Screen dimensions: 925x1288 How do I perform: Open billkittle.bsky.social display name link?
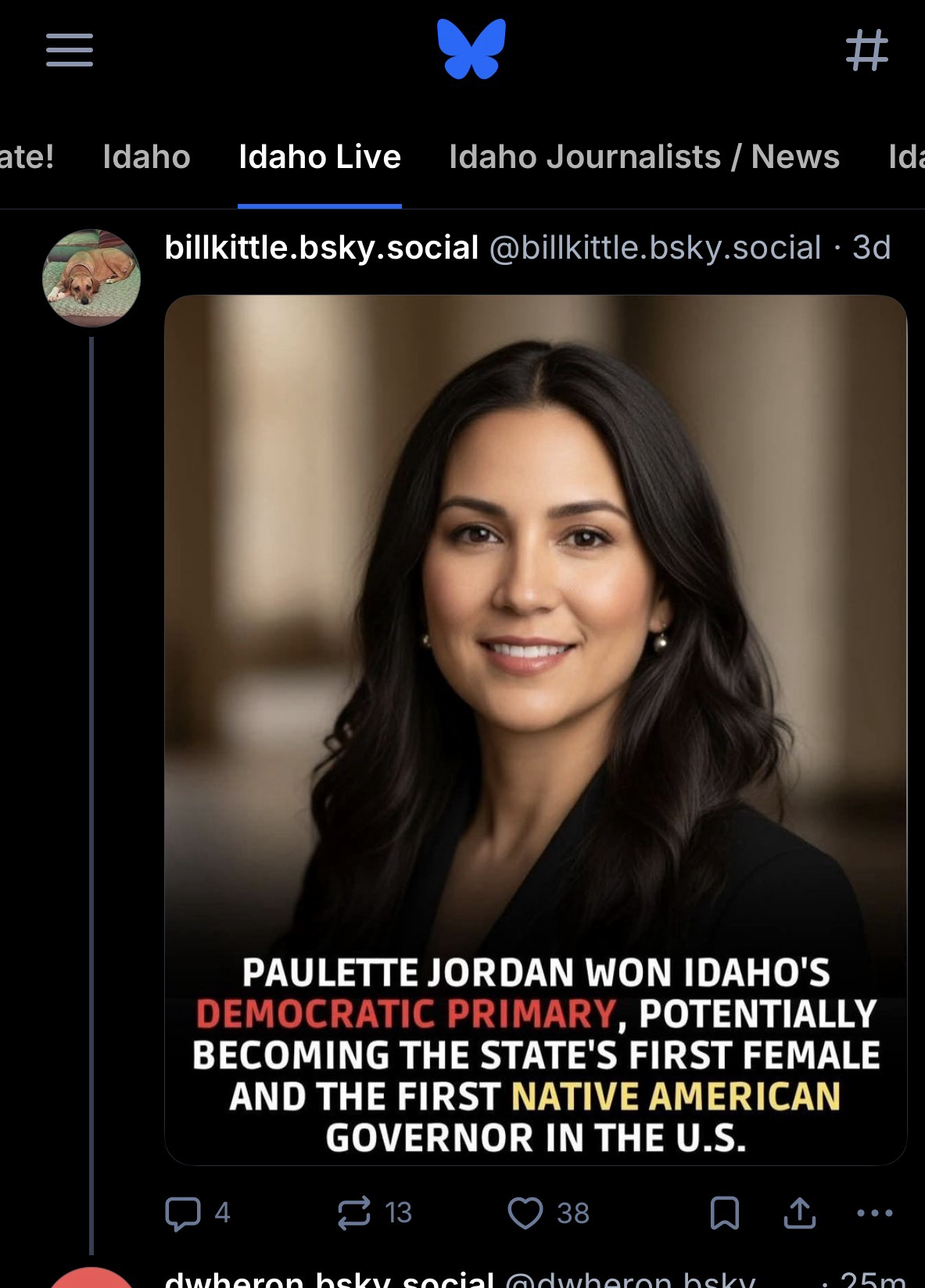point(321,248)
